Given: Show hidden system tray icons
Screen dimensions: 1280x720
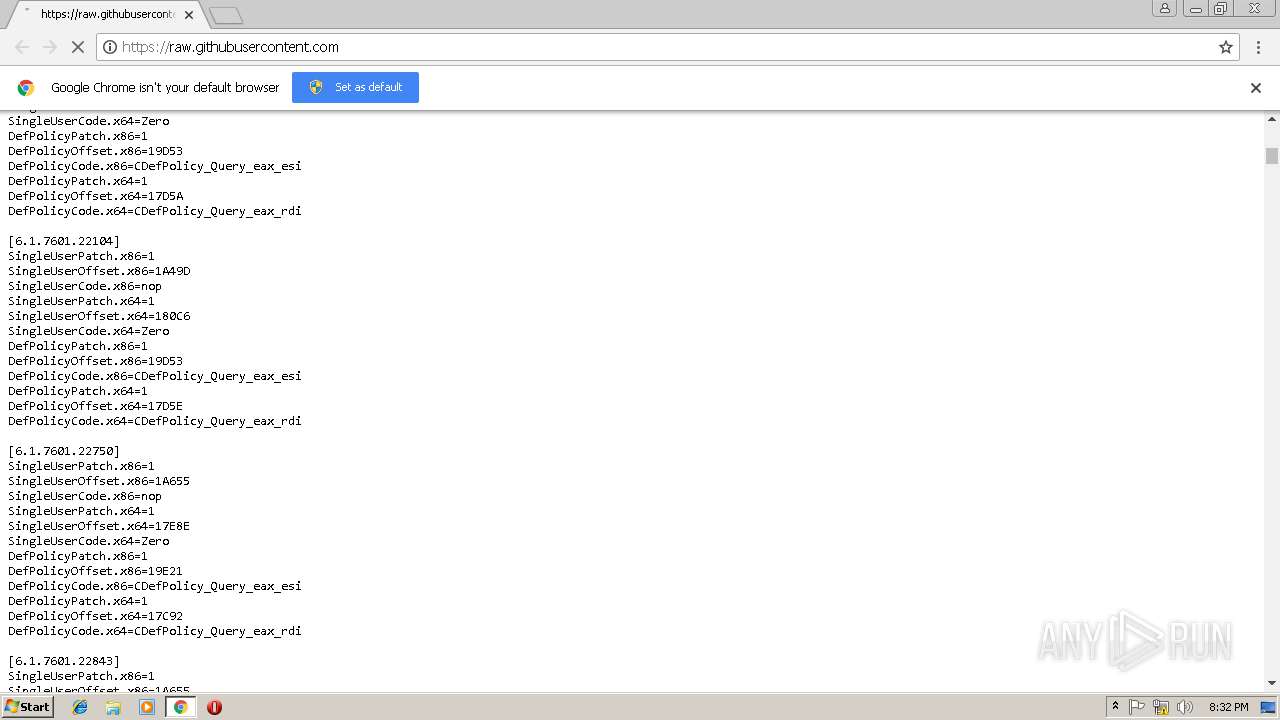Looking at the screenshot, I should tap(1115, 707).
